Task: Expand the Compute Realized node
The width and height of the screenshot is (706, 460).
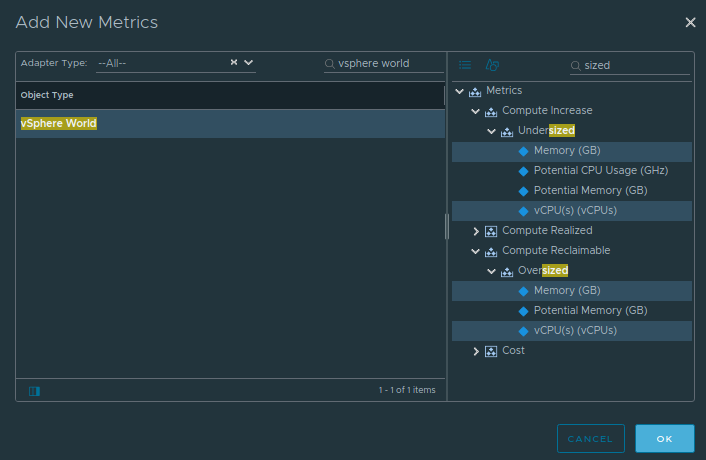Action: tap(475, 231)
